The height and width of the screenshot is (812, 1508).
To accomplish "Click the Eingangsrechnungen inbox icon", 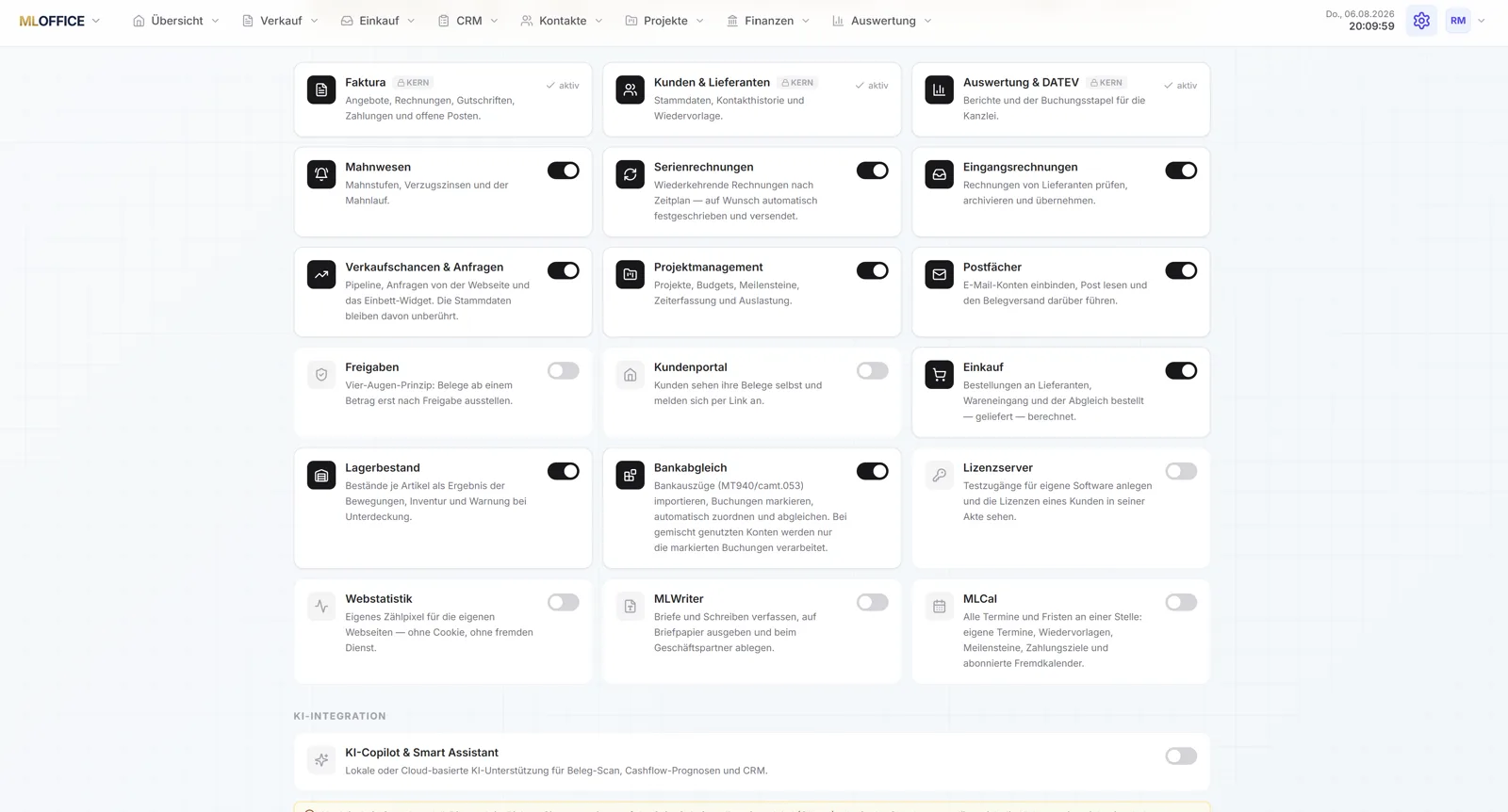I will point(940,174).
